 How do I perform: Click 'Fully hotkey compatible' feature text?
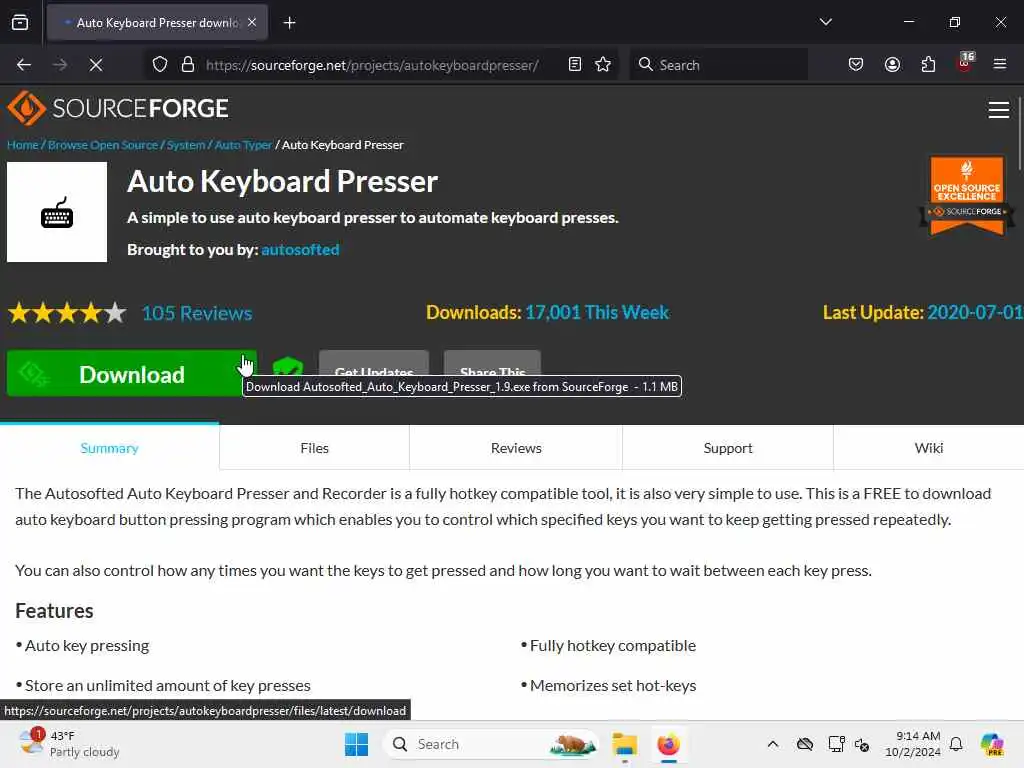tap(613, 646)
